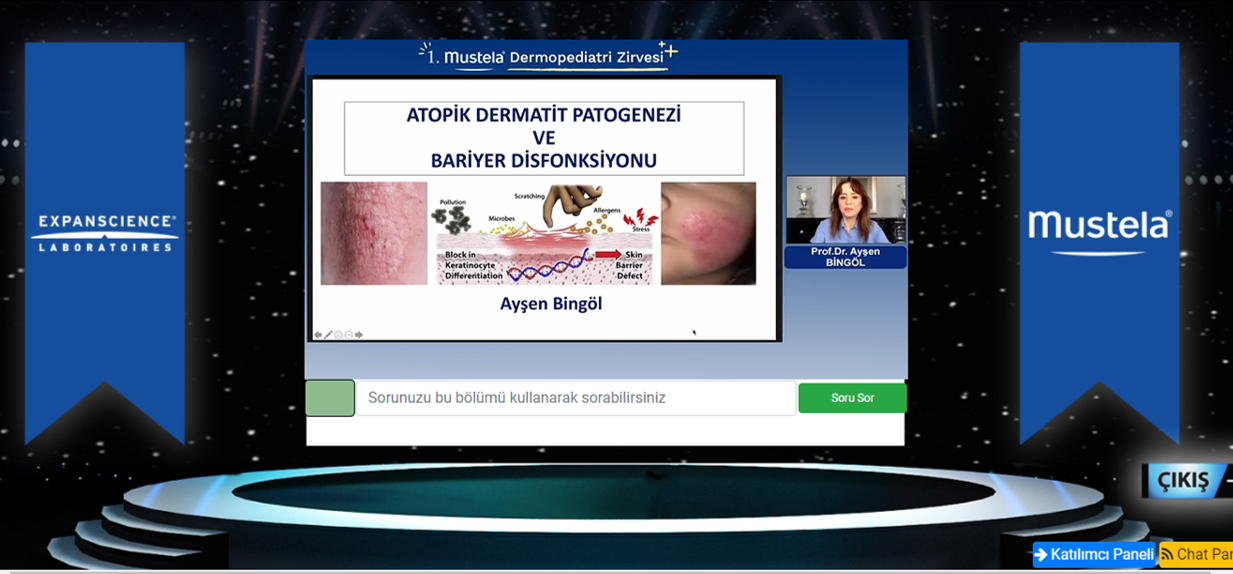Click the Expanscience Laboratoires banner logo

pyautogui.click(x=105, y=233)
